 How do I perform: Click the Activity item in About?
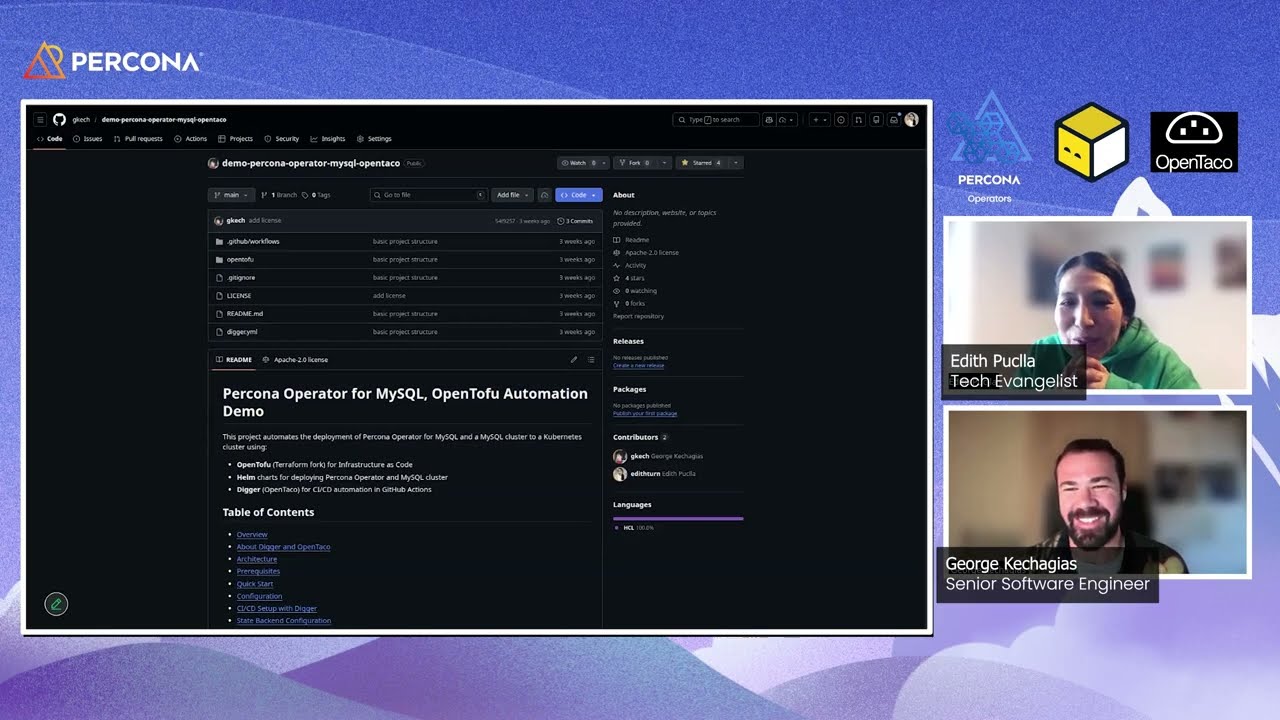630,265
